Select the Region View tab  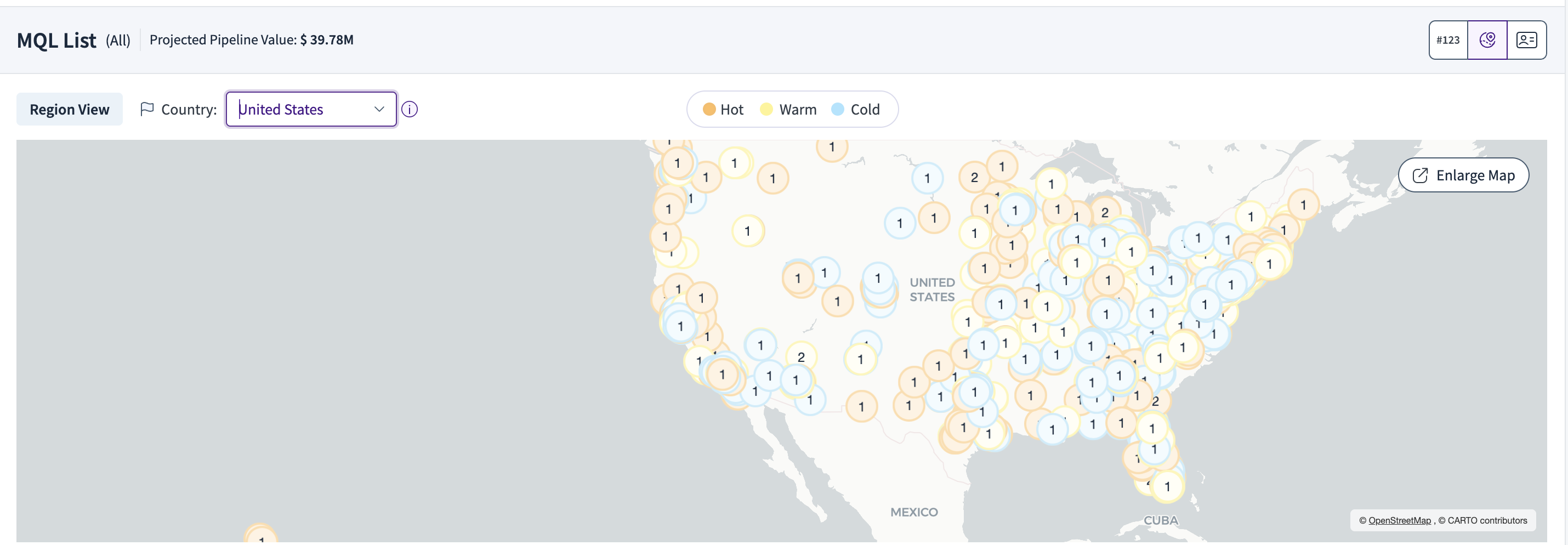(x=70, y=110)
